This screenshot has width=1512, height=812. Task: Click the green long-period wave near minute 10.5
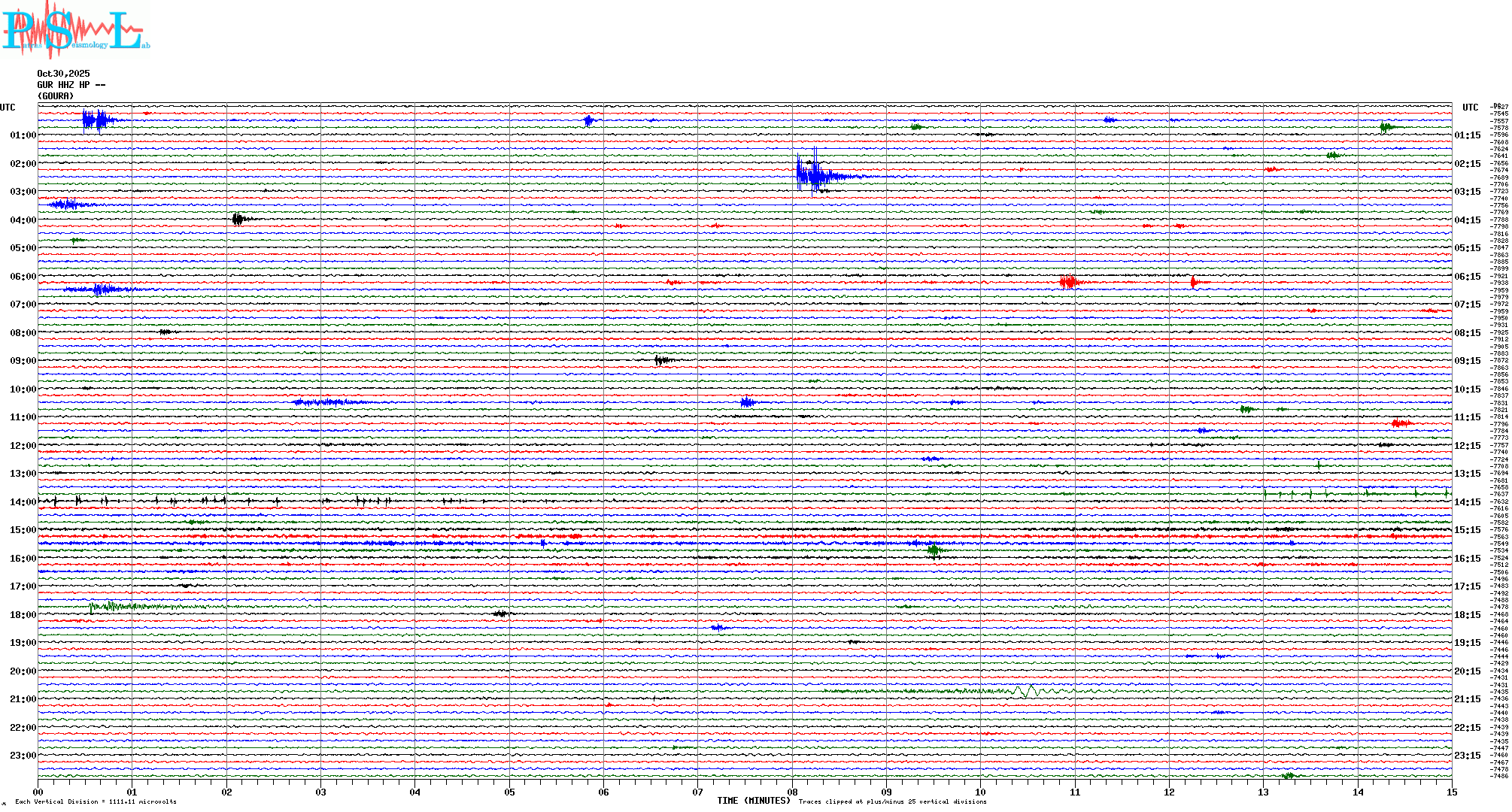1026,691
